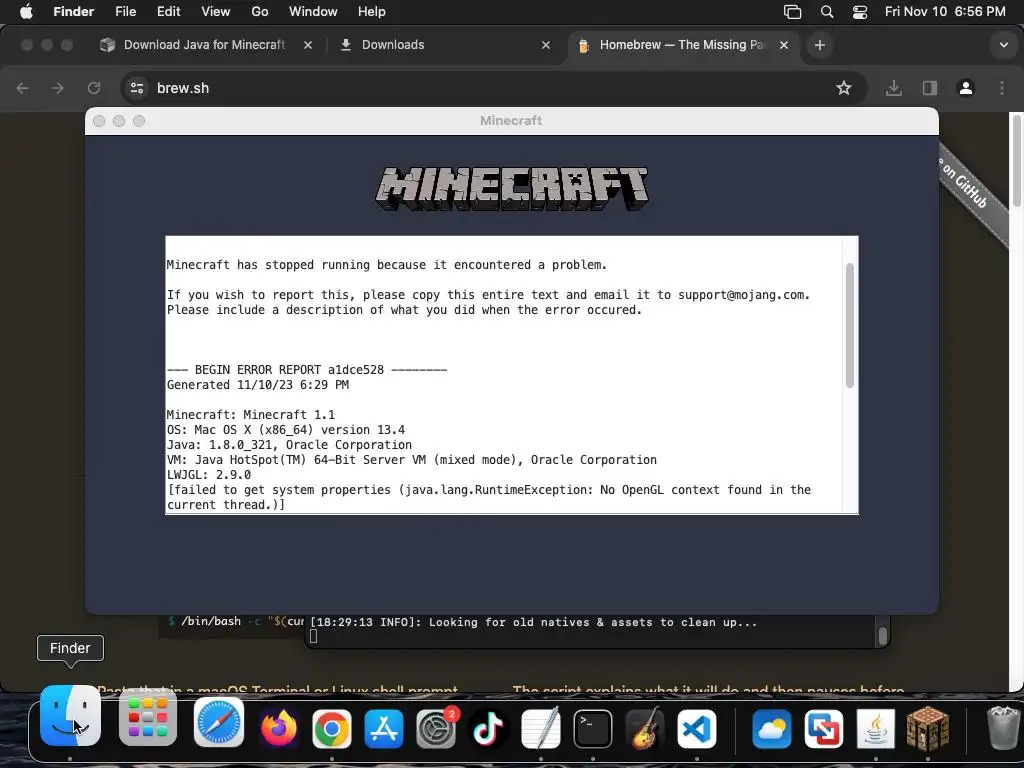Open Finder from the dock
1024x768 pixels.
(70, 716)
